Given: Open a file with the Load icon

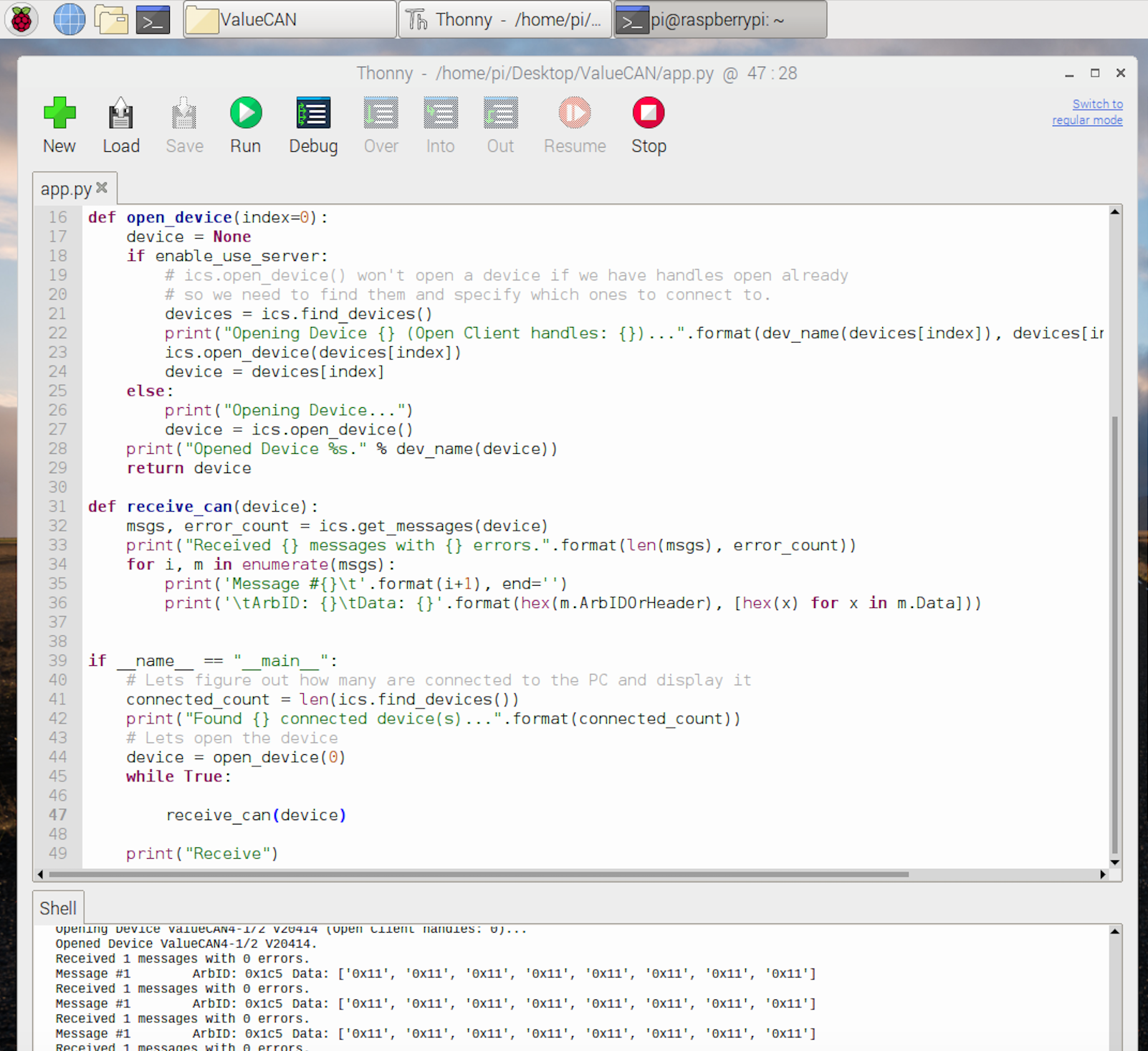Looking at the screenshot, I should pyautogui.click(x=121, y=113).
